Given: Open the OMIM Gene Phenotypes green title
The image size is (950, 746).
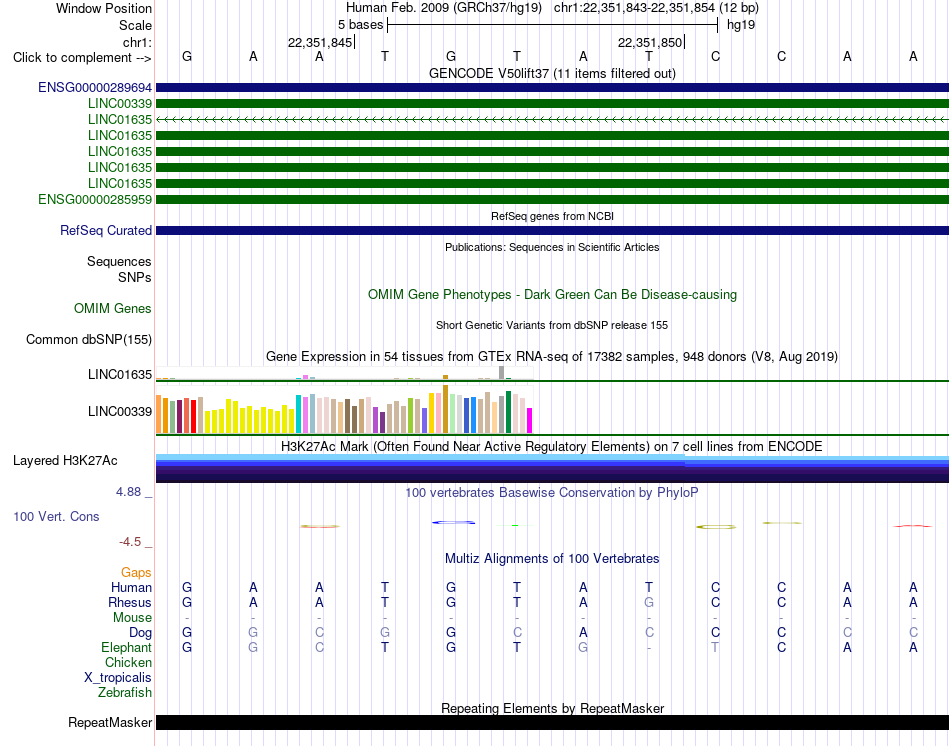Looking at the screenshot, I should [x=552, y=295].
